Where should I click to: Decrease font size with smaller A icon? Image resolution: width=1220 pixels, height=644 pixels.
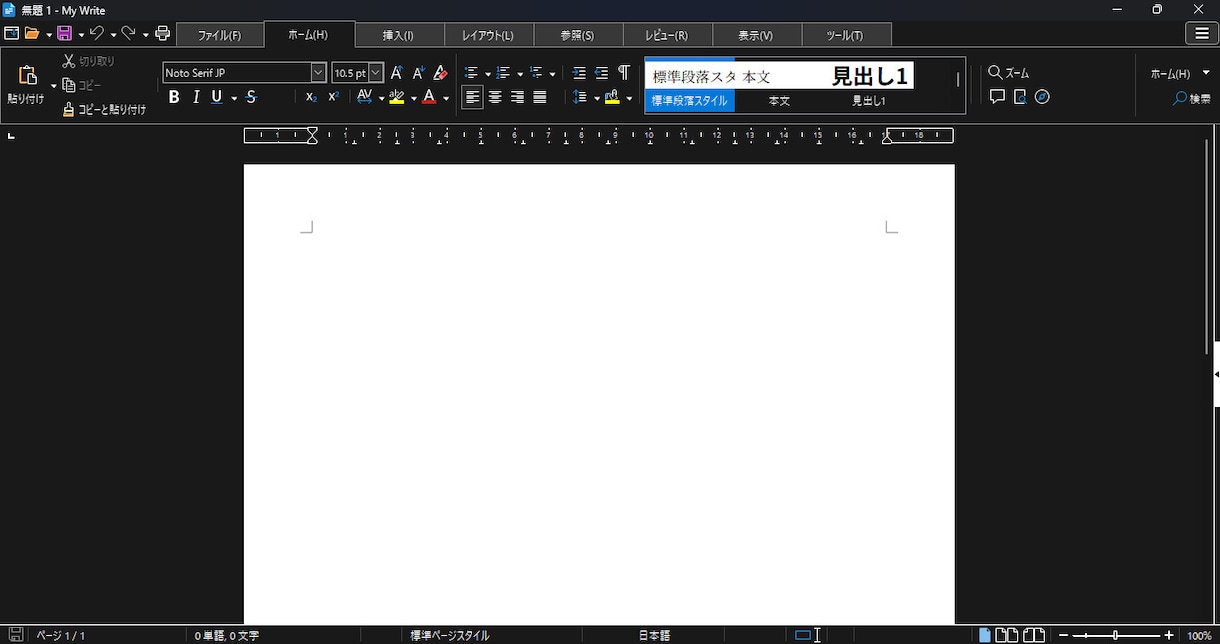click(418, 73)
